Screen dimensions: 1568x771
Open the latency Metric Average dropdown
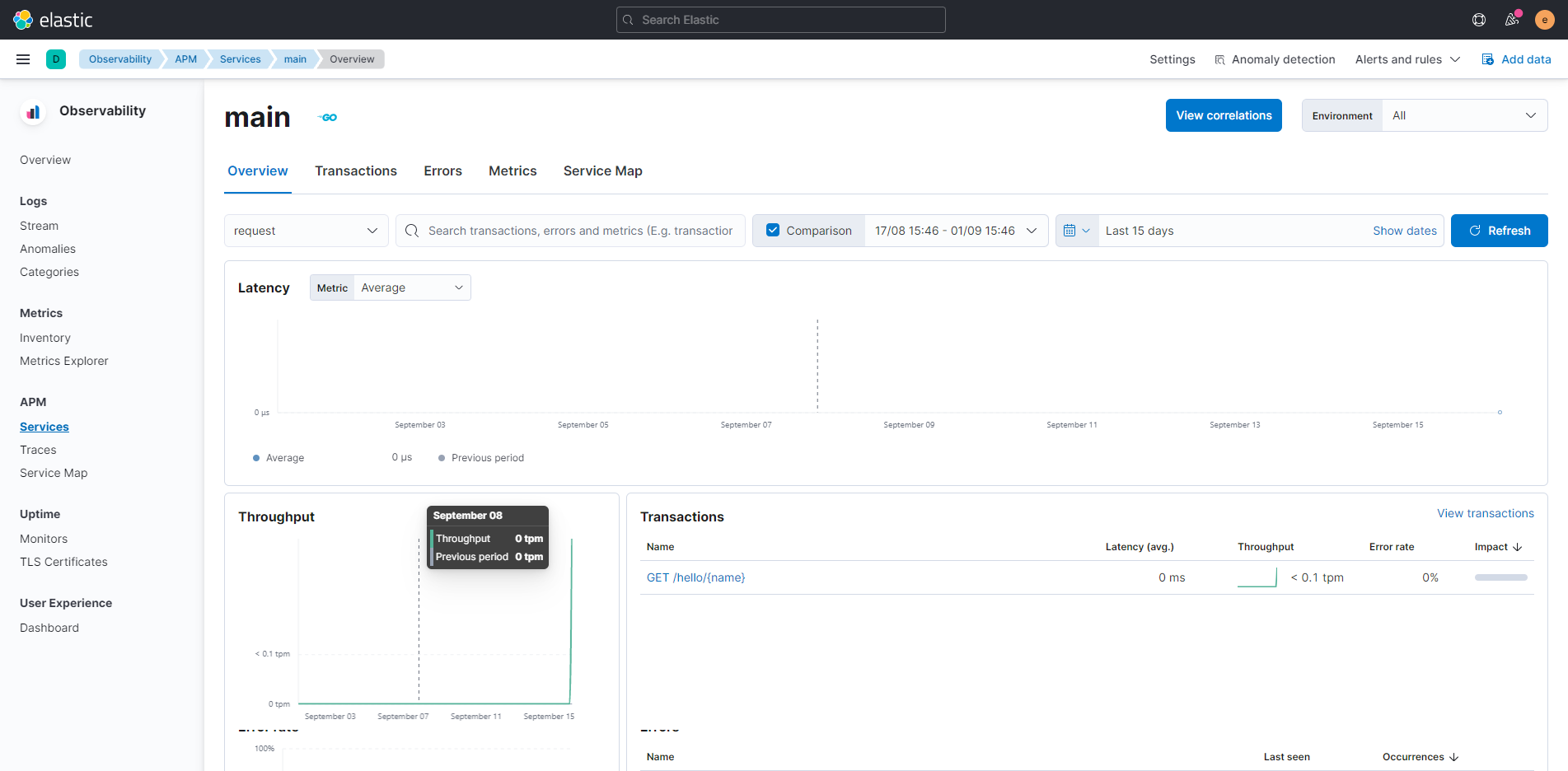tap(412, 287)
